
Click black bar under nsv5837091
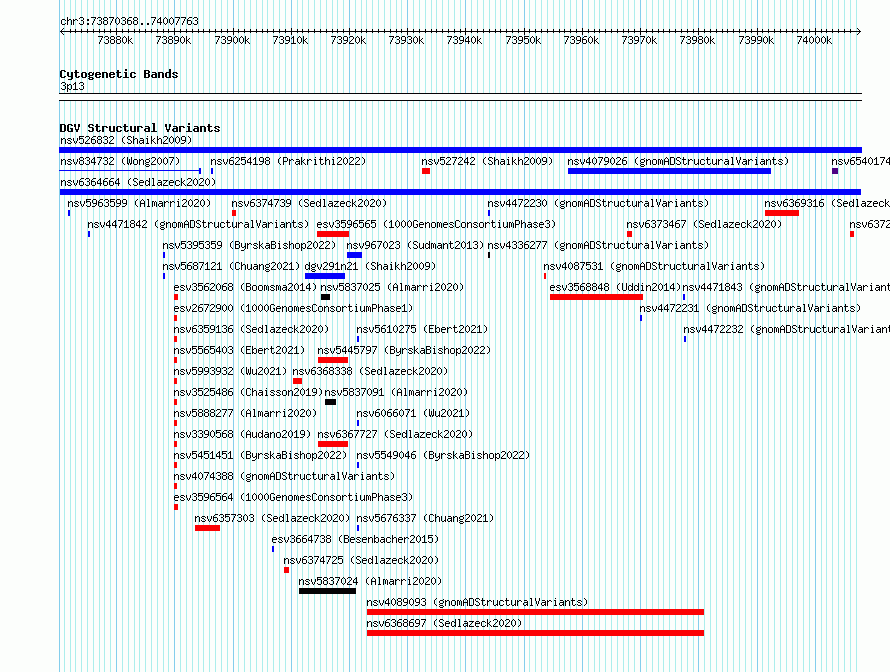(330, 402)
